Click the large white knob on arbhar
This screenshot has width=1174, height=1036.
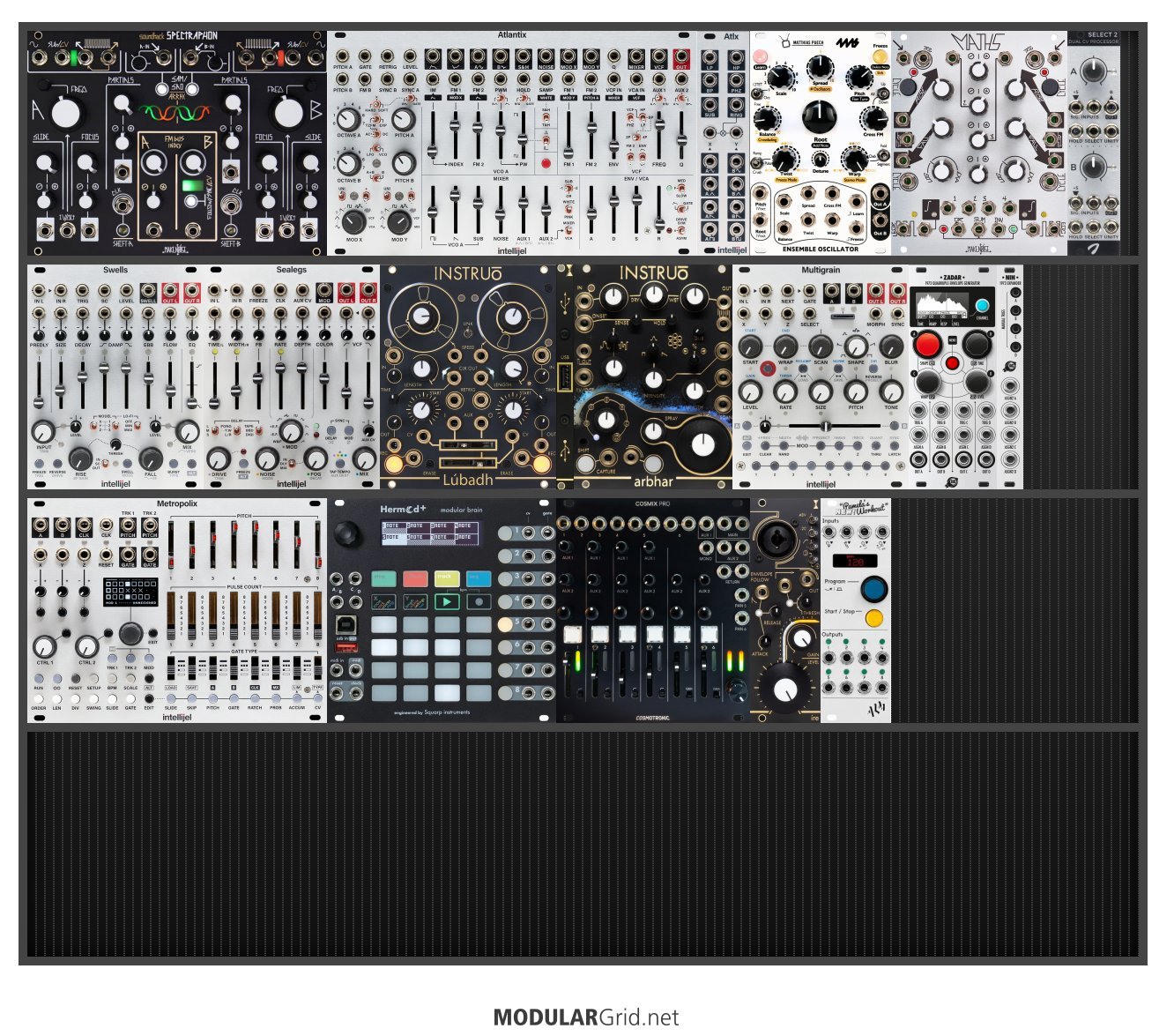point(702,443)
